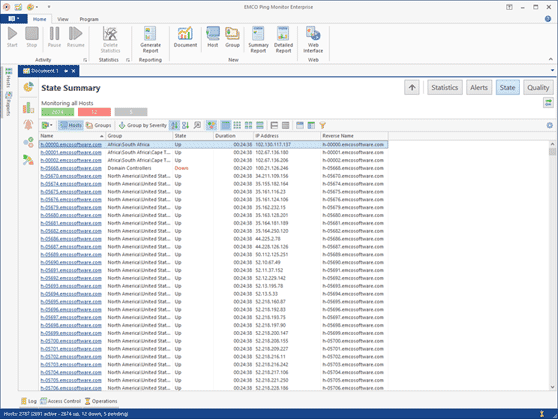Select the Home ribbon tab
Screen dimensions: 558x419
[40, 19]
